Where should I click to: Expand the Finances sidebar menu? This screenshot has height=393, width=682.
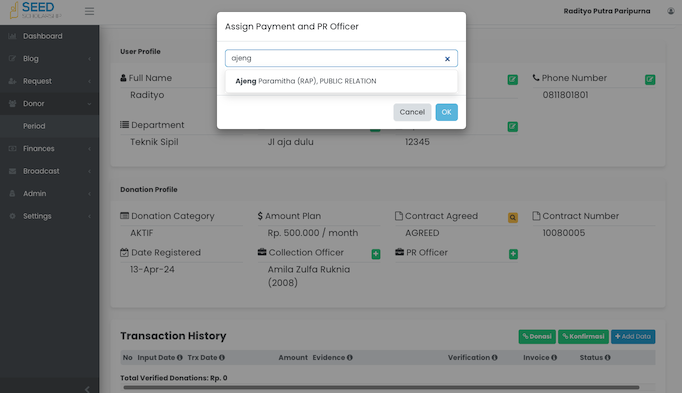pyautogui.click(x=50, y=149)
